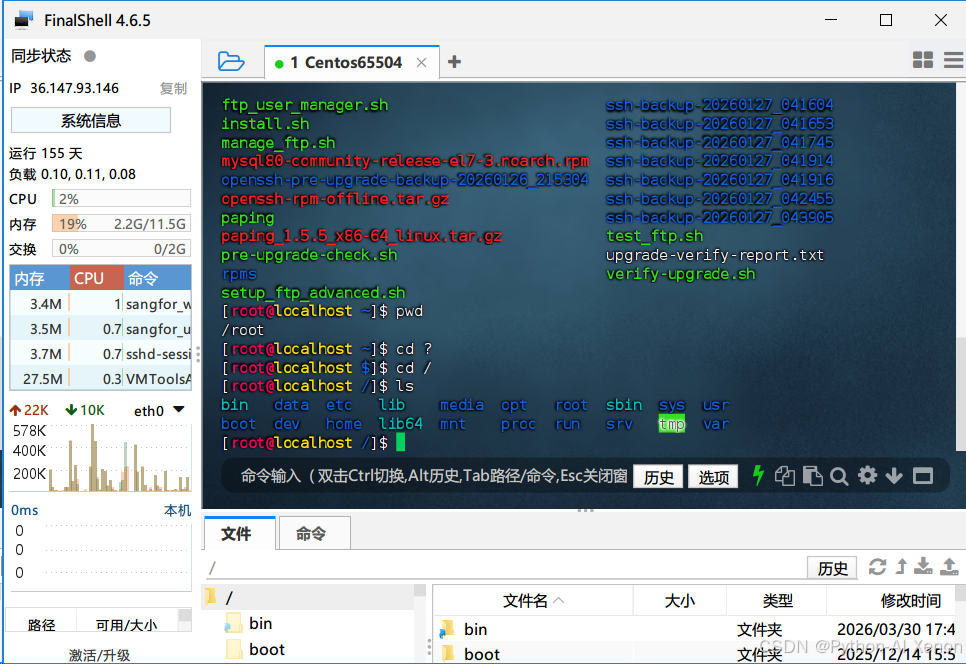This screenshot has height=664, width=966.
Task: Sort file list by 类型 column
Action: pyautogui.click(x=777, y=601)
